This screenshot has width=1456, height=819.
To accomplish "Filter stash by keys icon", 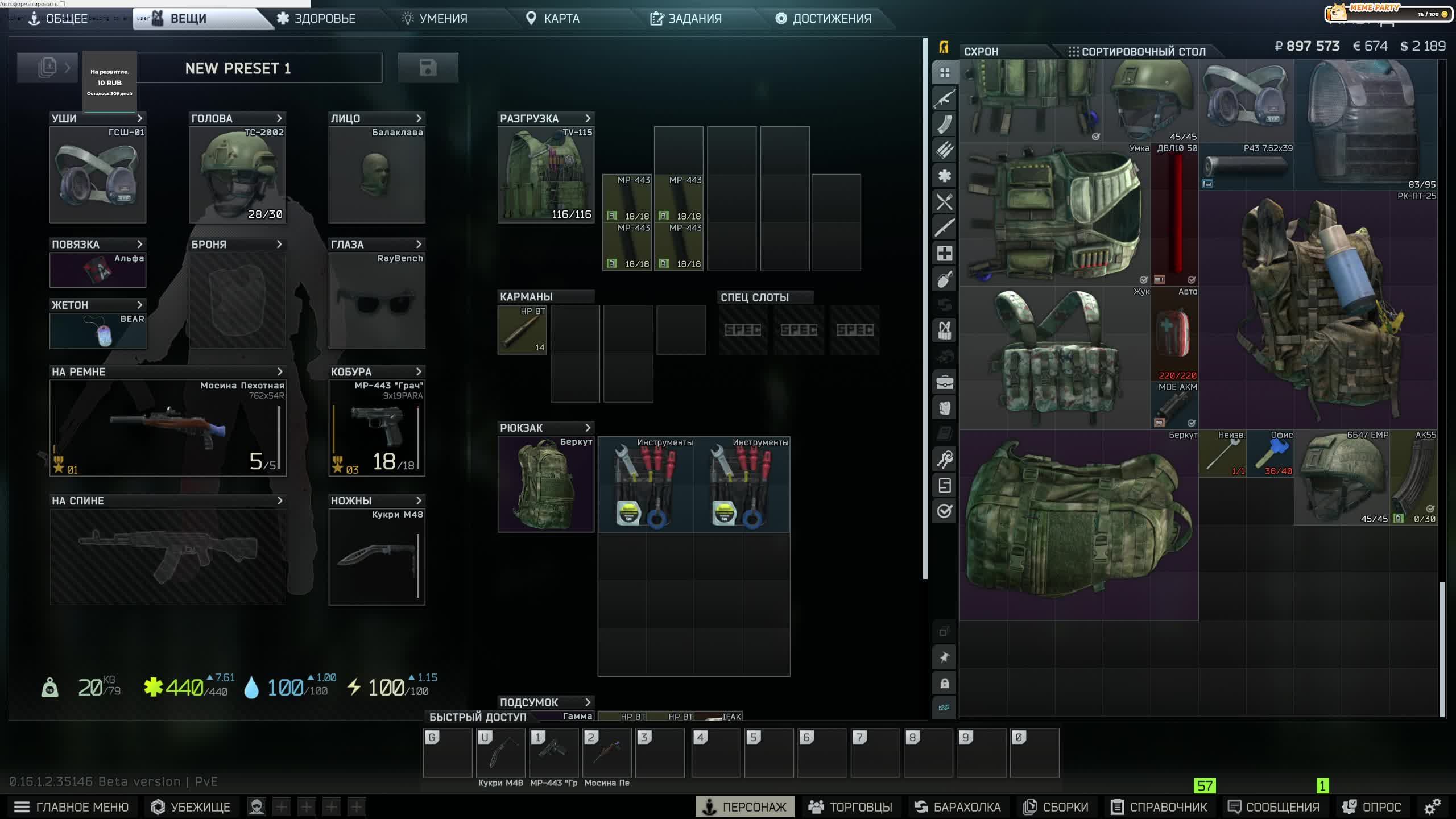I will pos(944,459).
